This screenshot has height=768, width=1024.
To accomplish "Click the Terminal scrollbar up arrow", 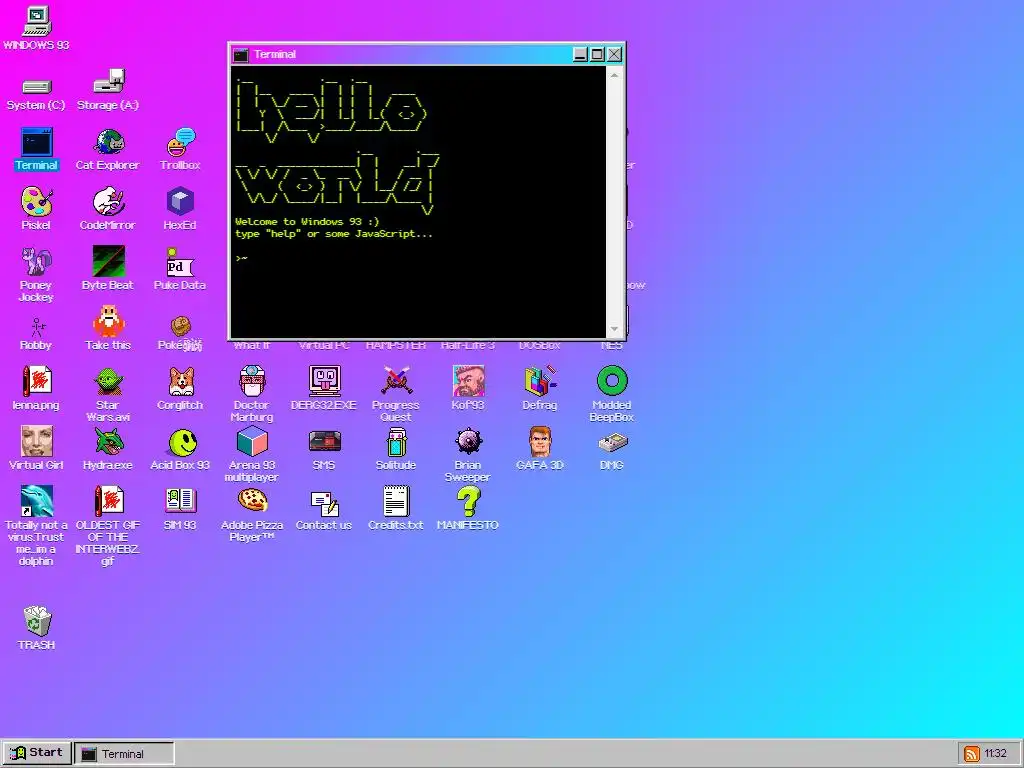I will 615,75.
